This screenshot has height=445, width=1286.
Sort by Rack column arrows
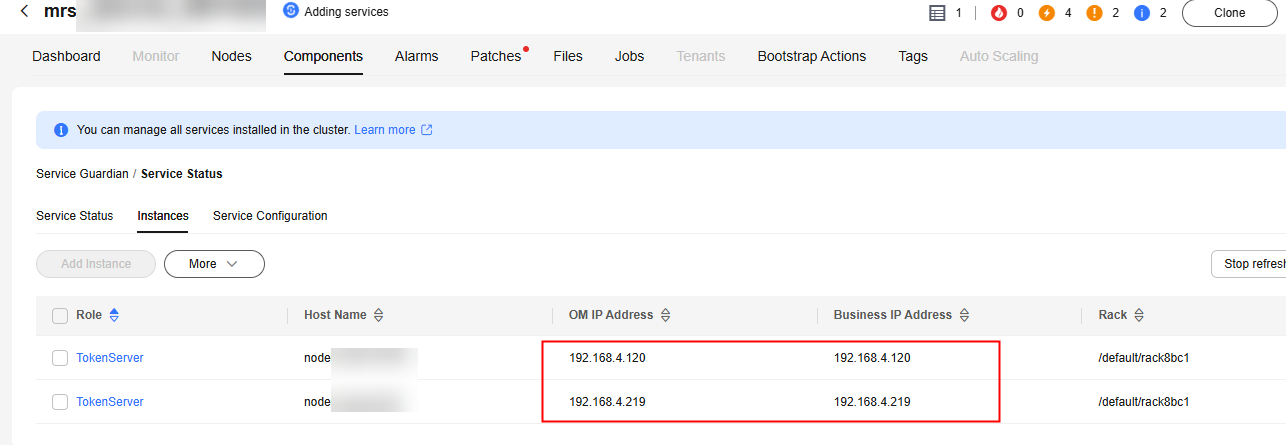[x=1139, y=315]
